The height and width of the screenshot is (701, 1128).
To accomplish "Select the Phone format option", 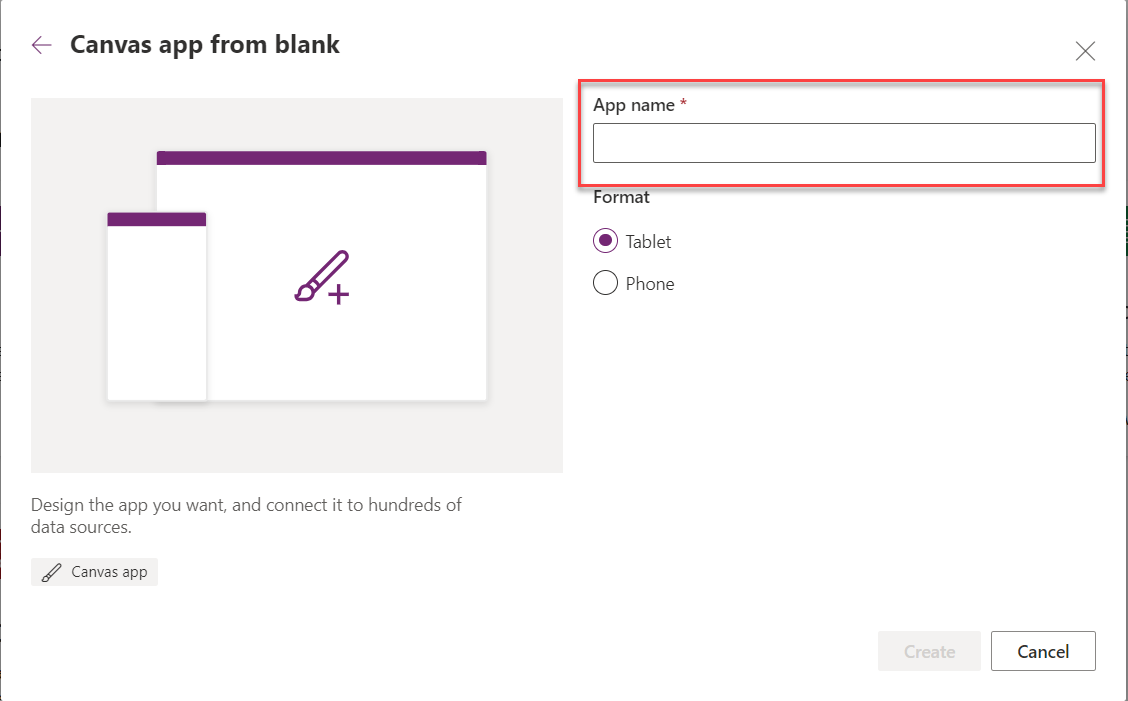I will [x=605, y=283].
